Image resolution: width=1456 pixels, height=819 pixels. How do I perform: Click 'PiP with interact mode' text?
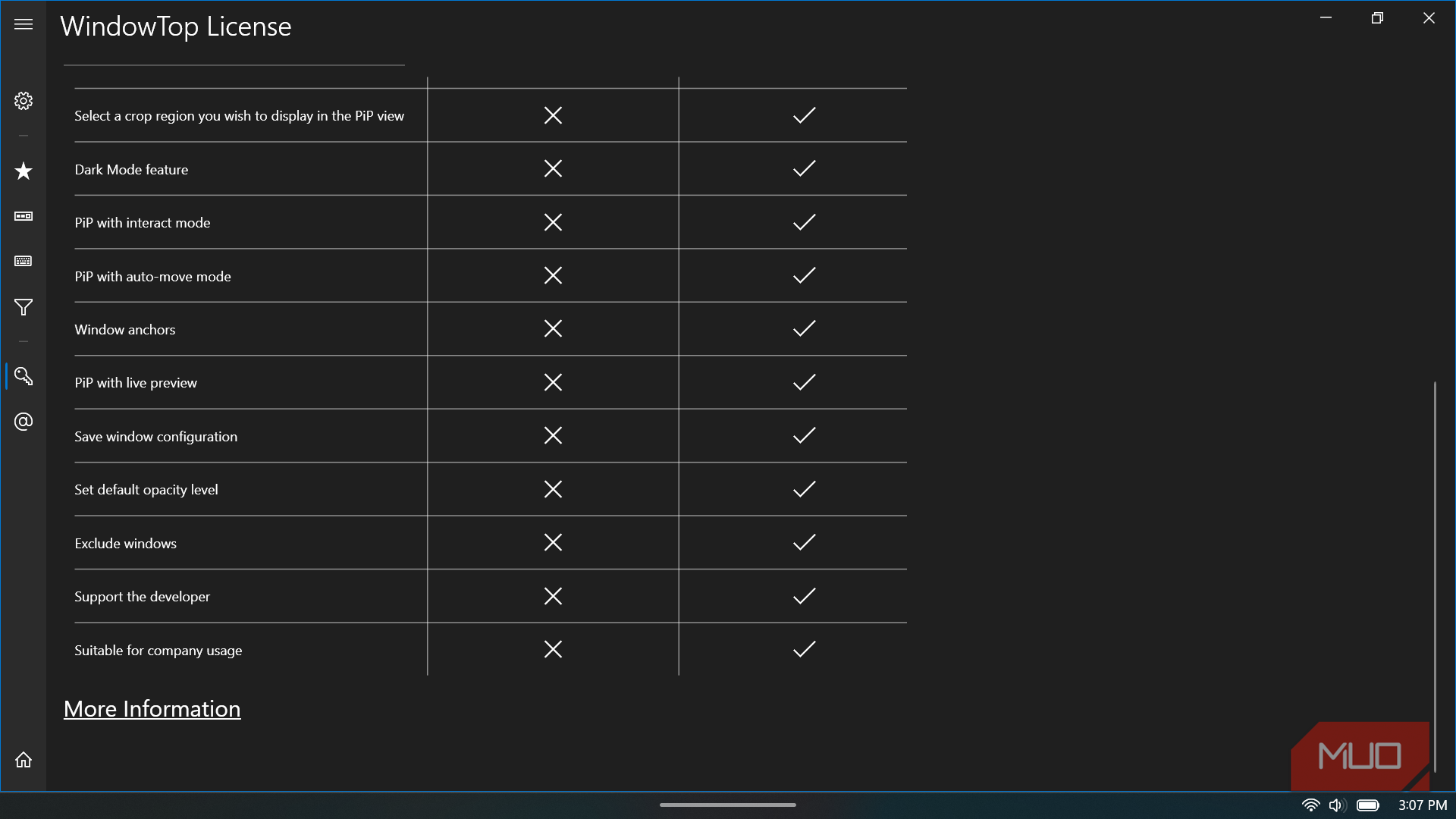[143, 223]
